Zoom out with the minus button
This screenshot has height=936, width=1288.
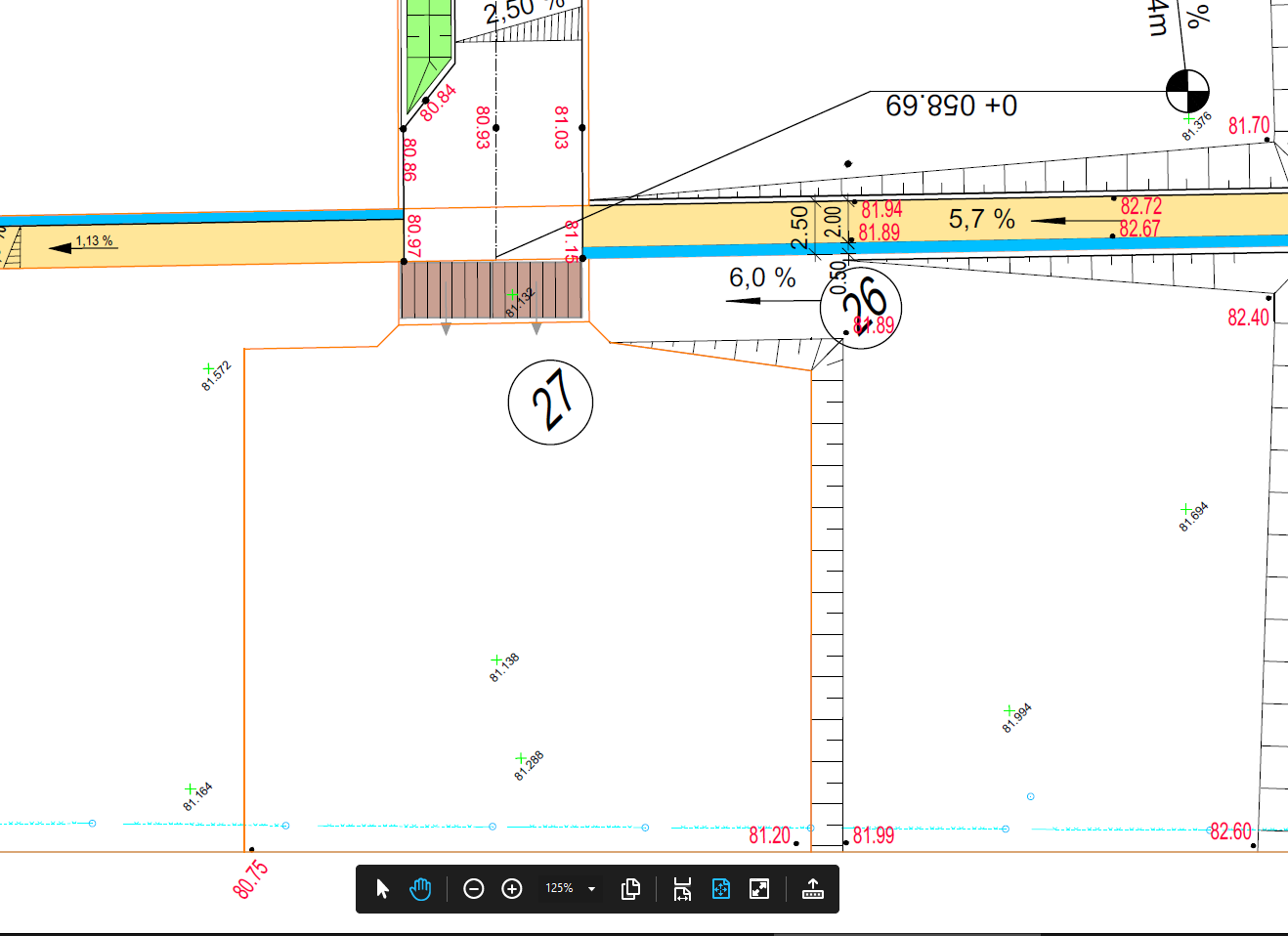[x=474, y=889]
